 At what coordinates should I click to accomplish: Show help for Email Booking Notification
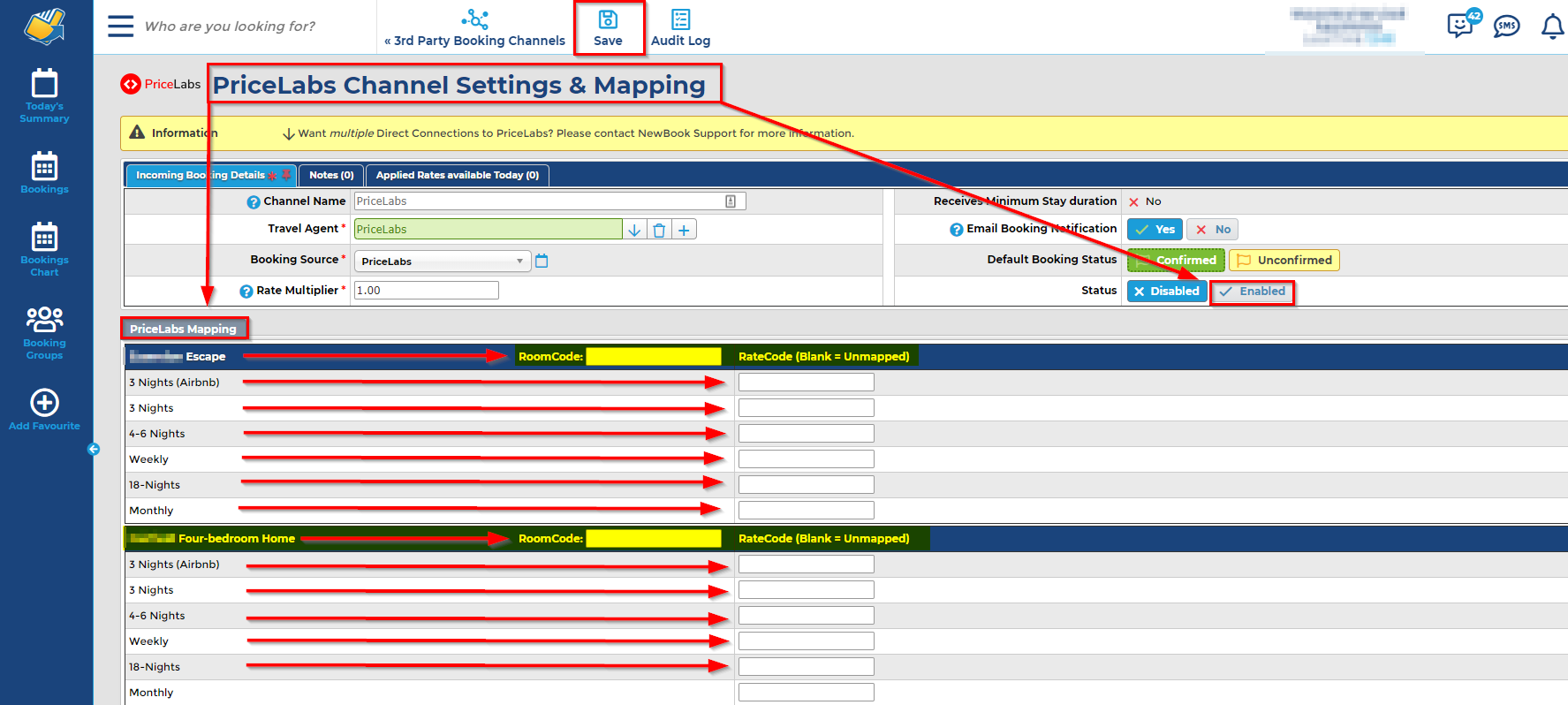click(956, 230)
